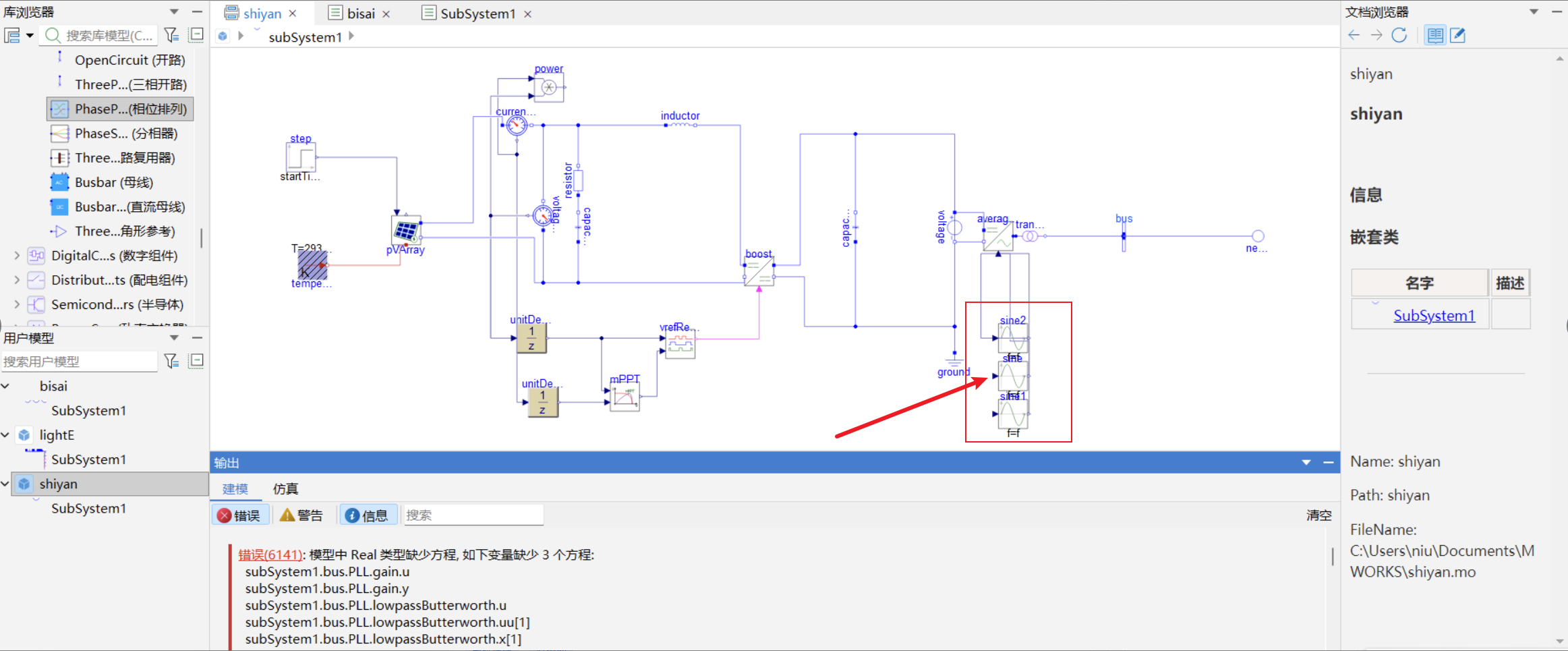Switch document browser to edit mode
This screenshot has width=1568, height=651.
tap(1457, 35)
